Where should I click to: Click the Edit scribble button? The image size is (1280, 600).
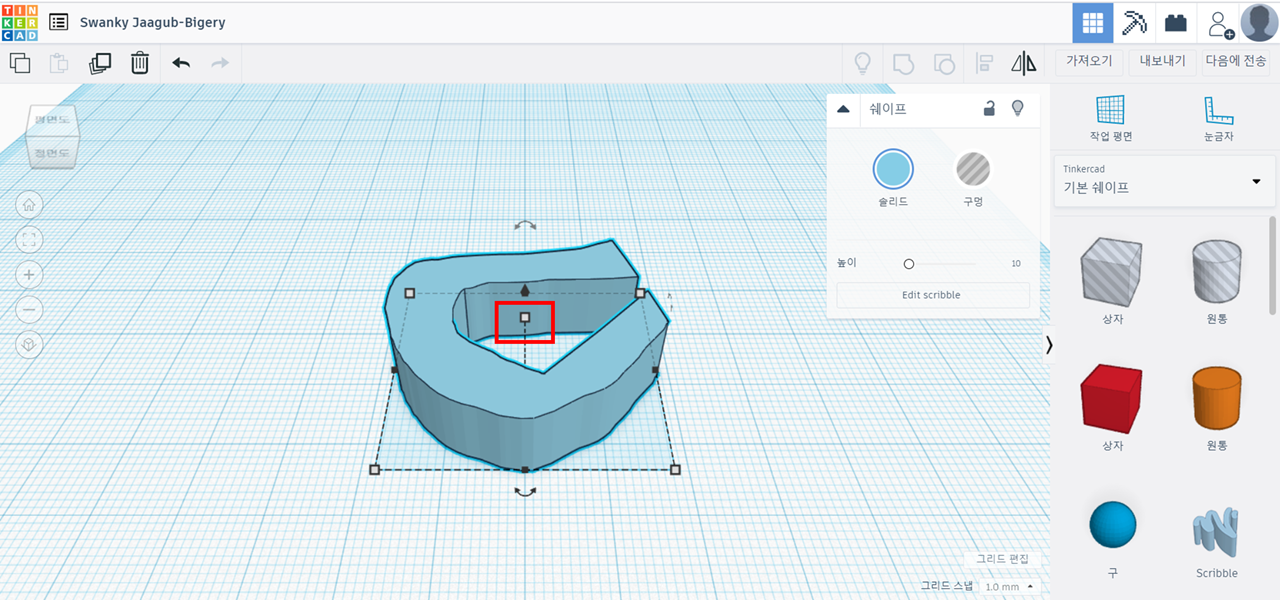(x=933, y=295)
